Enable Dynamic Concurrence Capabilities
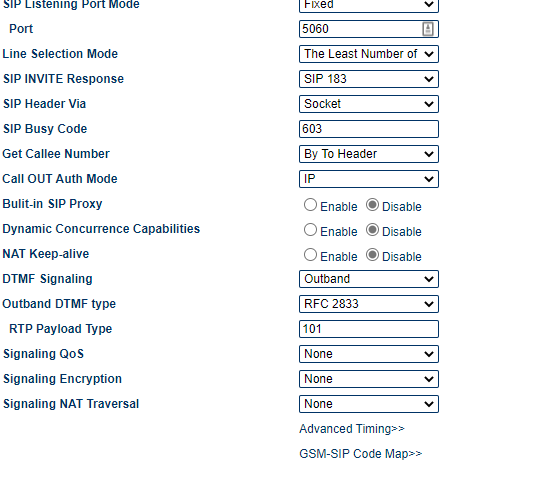 tap(310, 230)
